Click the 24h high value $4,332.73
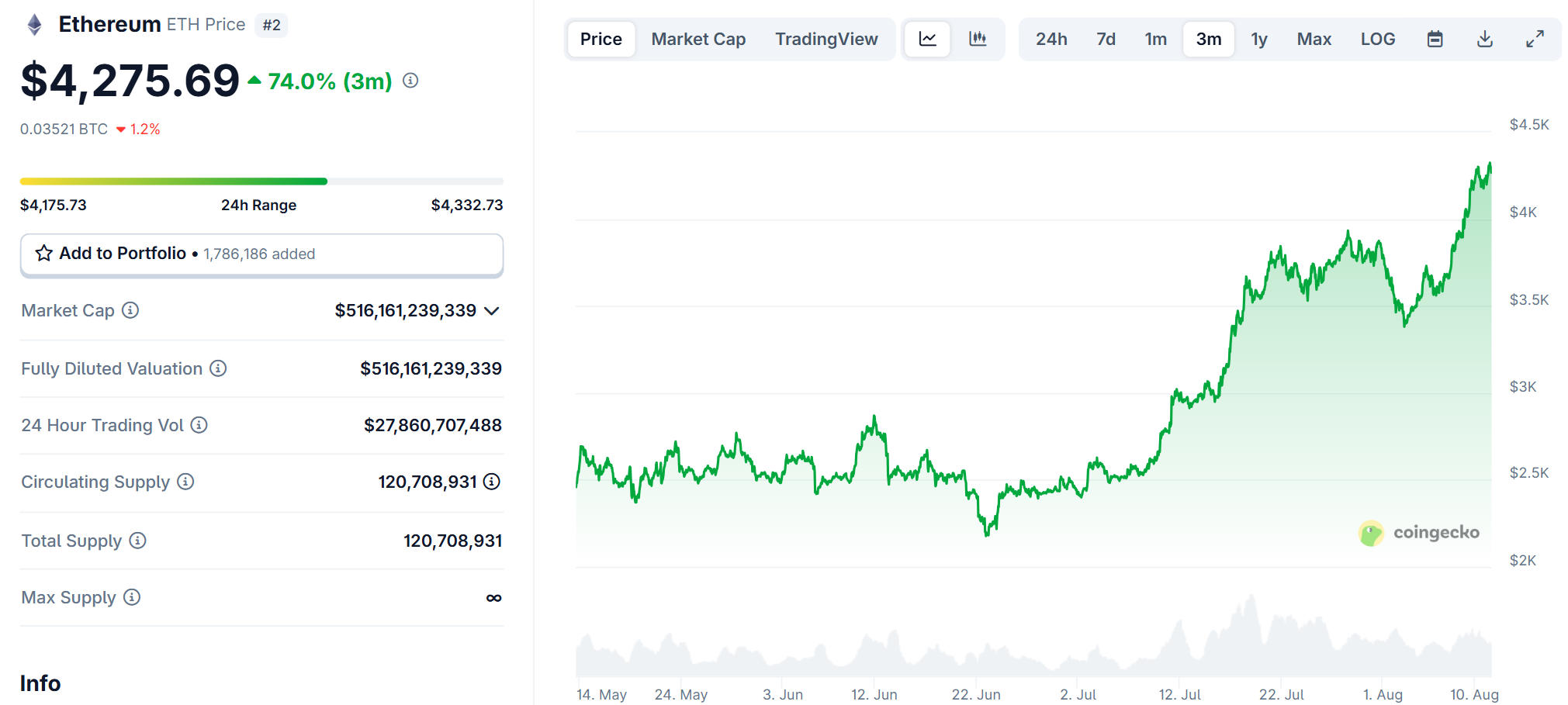1568x705 pixels. pyautogui.click(x=467, y=205)
